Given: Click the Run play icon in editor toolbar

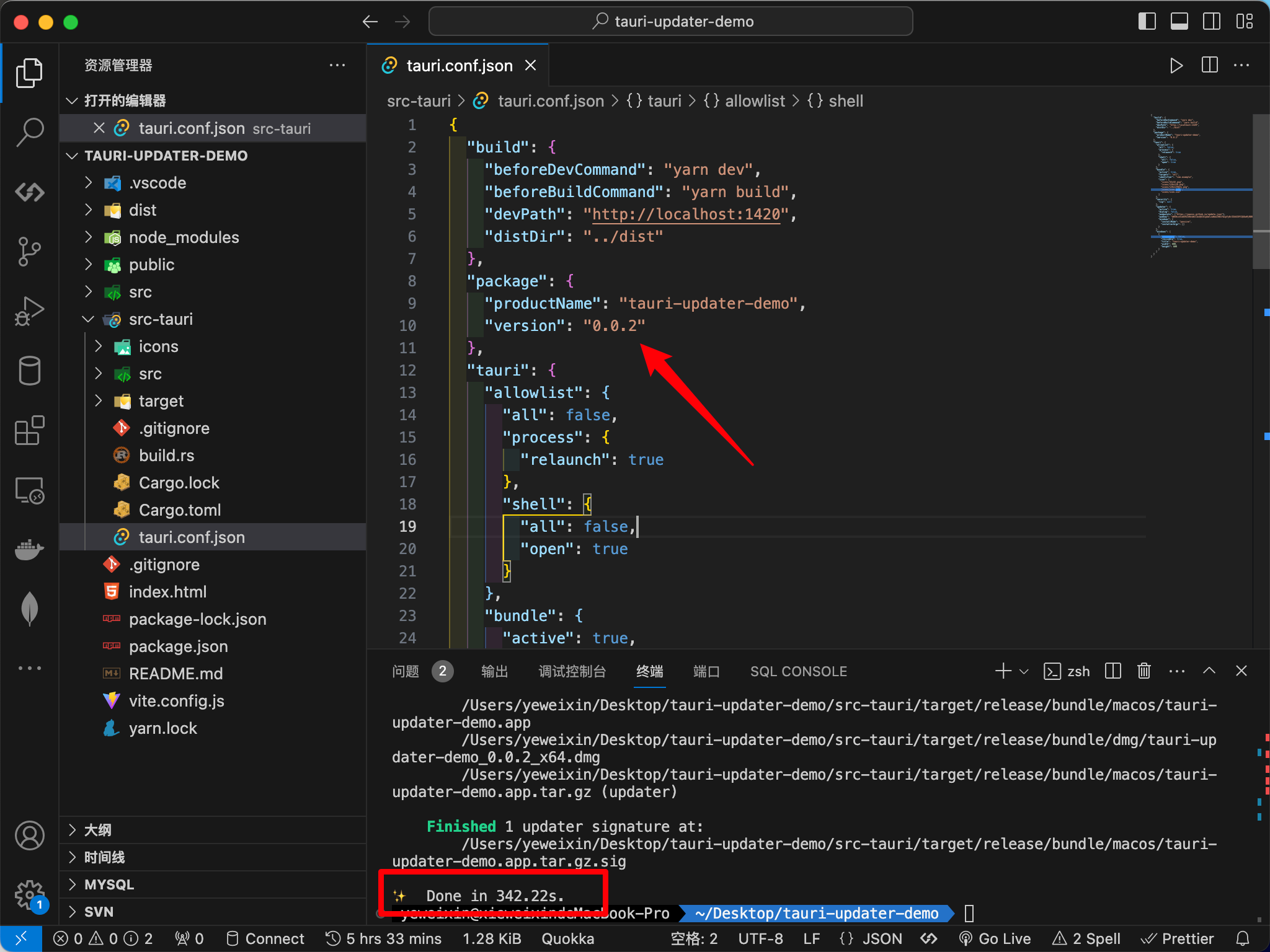Looking at the screenshot, I should point(1176,65).
